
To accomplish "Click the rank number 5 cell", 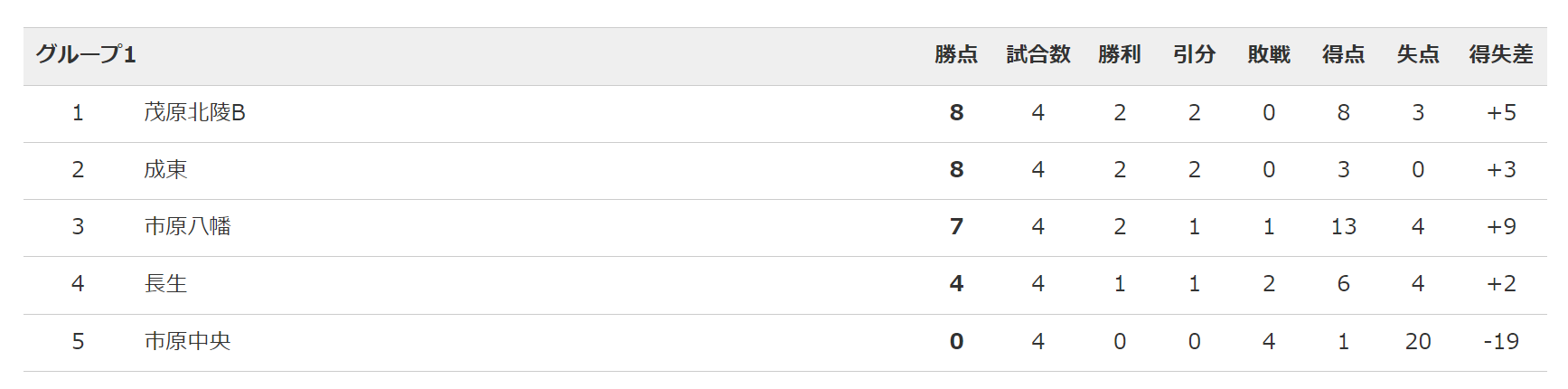I will (78, 341).
